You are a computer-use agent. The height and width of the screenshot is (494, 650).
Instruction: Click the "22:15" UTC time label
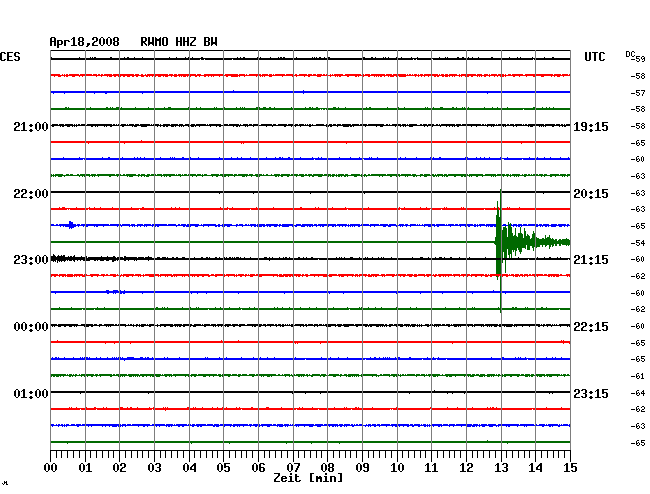point(591,327)
